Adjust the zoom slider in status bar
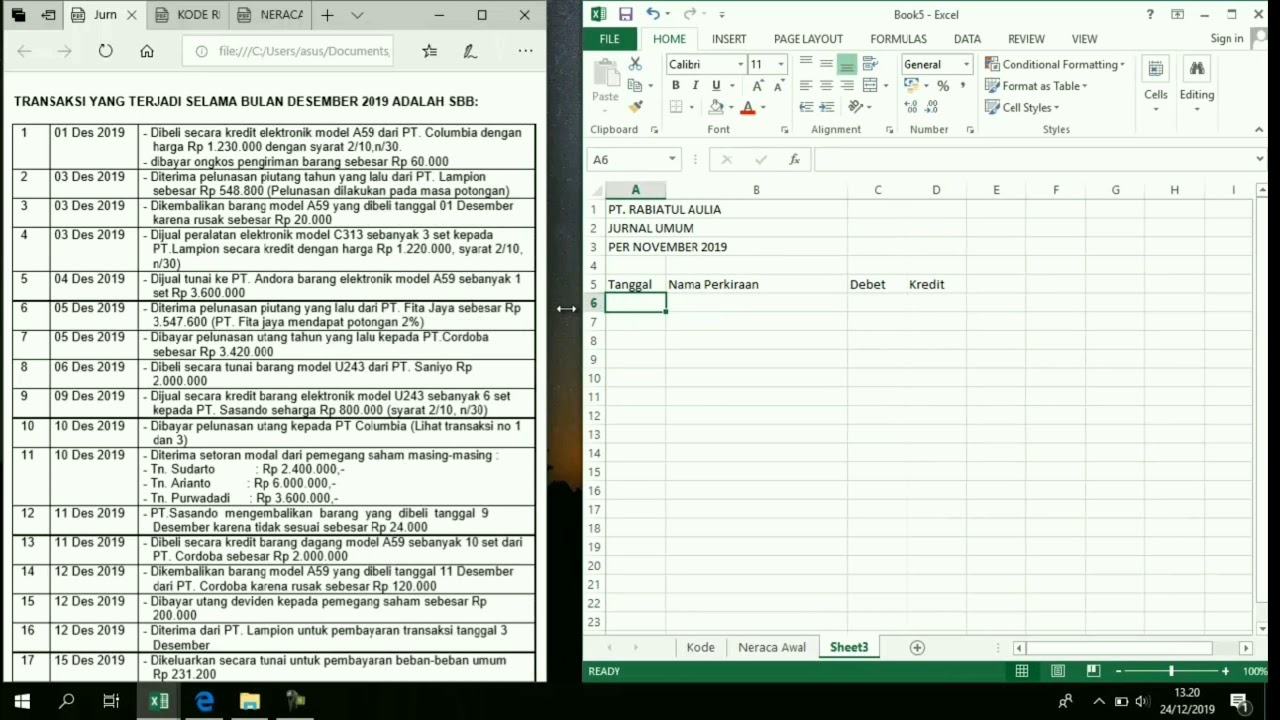This screenshot has width=1280, height=720. click(1171, 671)
